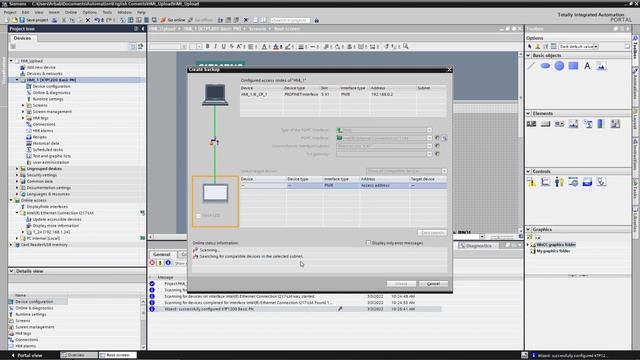Collapse the Controls section

[x=528, y=171]
